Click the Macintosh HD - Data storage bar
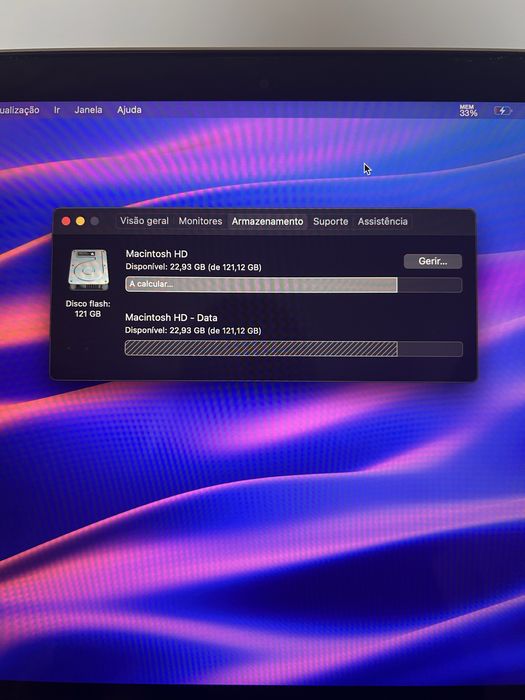Screen dimensions: 525x700 click(294, 349)
